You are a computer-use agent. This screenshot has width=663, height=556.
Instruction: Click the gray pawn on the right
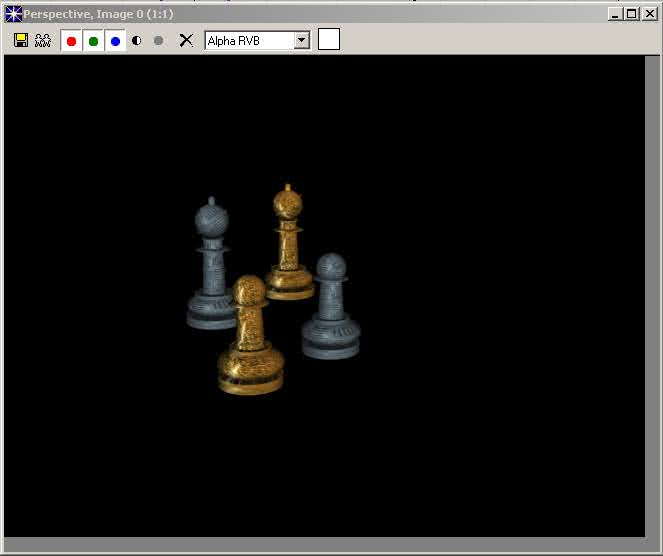pos(331,310)
